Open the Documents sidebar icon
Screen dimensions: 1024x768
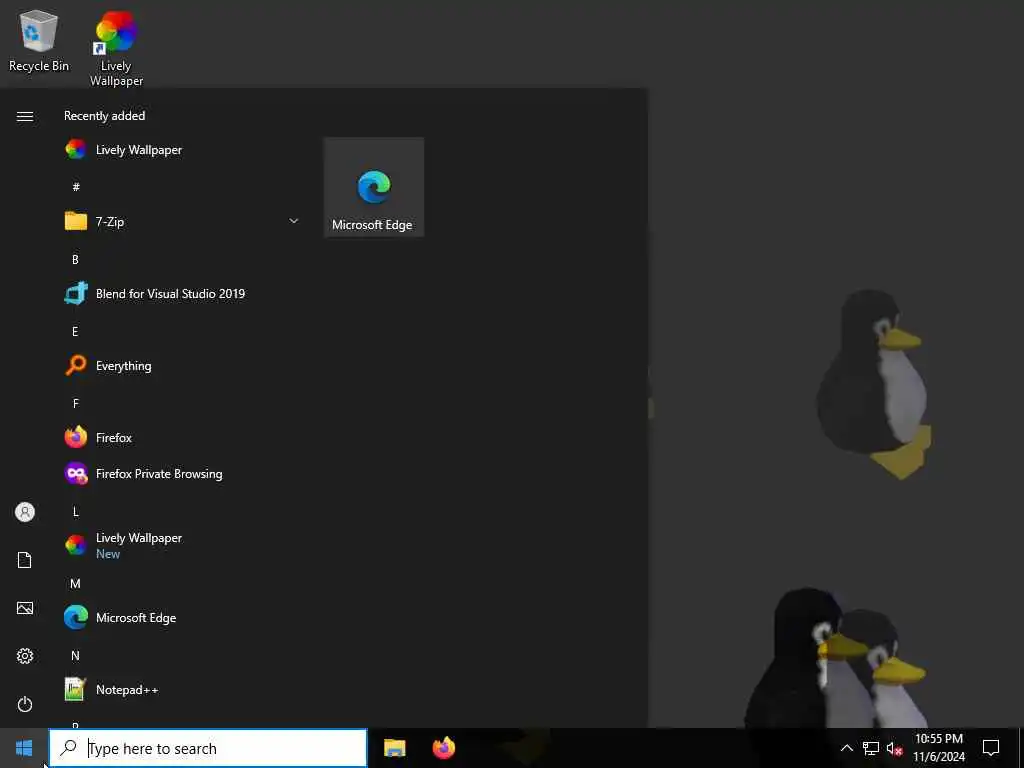[x=25, y=560]
